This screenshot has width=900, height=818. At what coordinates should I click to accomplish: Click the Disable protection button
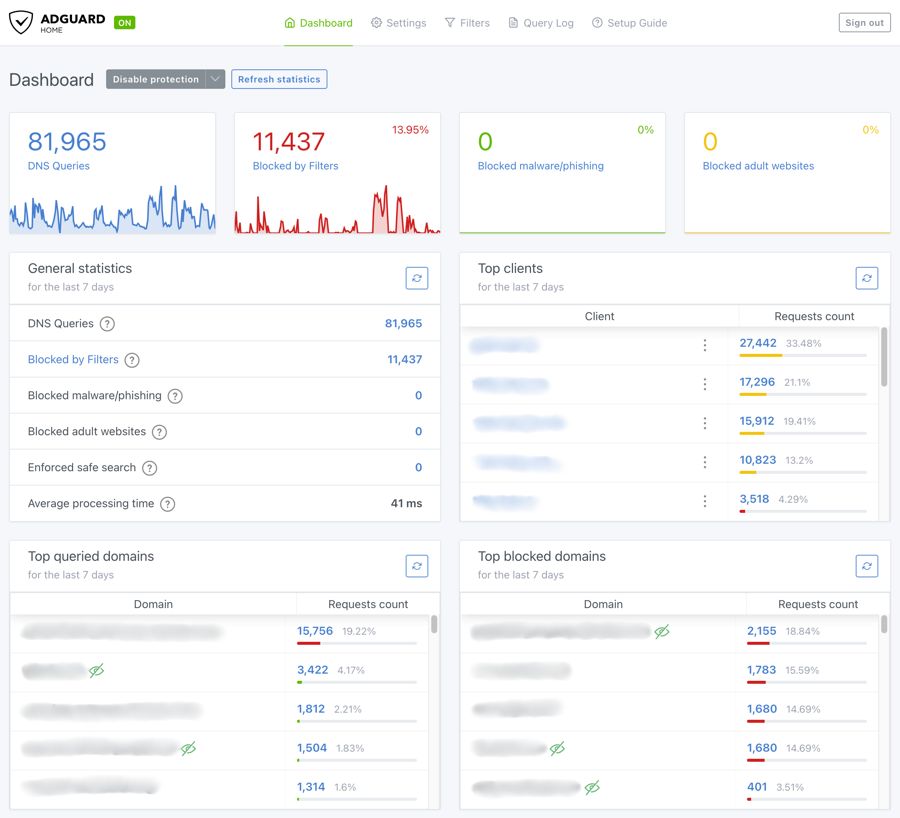pos(156,79)
